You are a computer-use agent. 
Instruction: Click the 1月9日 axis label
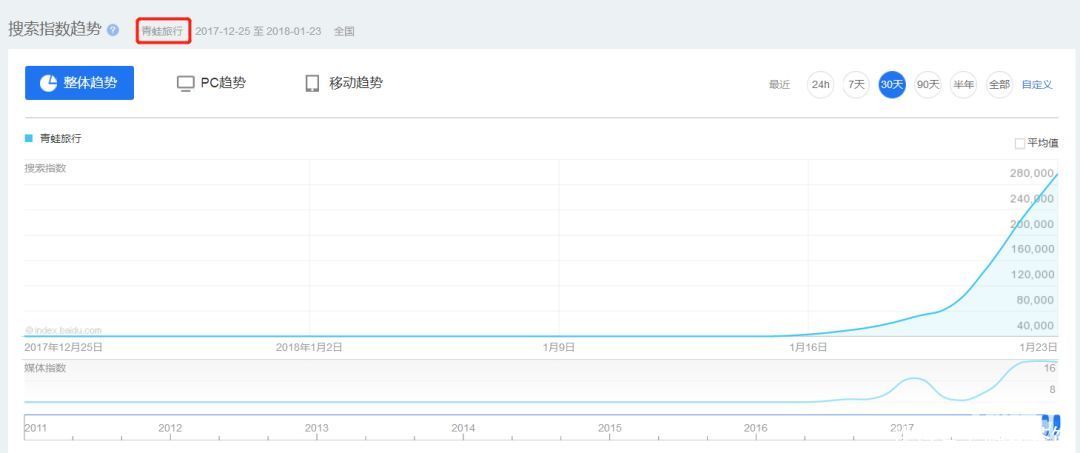tap(559, 348)
